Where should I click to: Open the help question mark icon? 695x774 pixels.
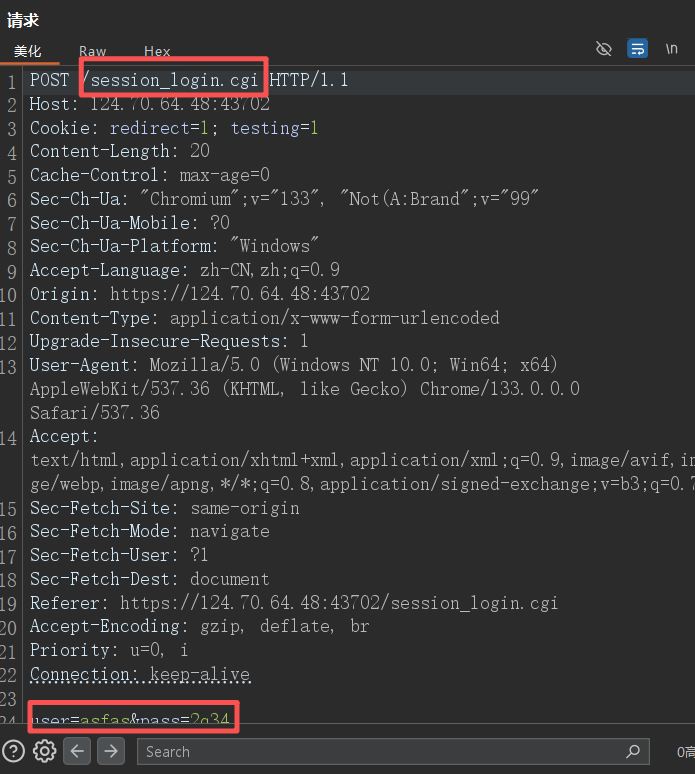coord(13,751)
